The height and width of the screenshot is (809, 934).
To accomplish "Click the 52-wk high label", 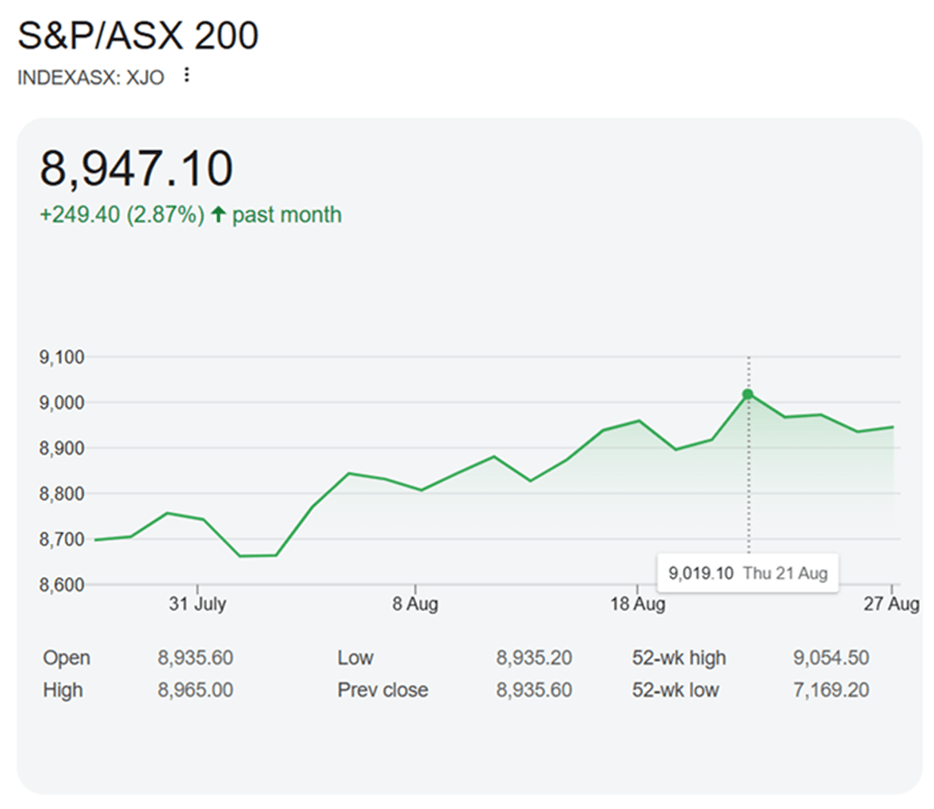I will tap(679, 658).
